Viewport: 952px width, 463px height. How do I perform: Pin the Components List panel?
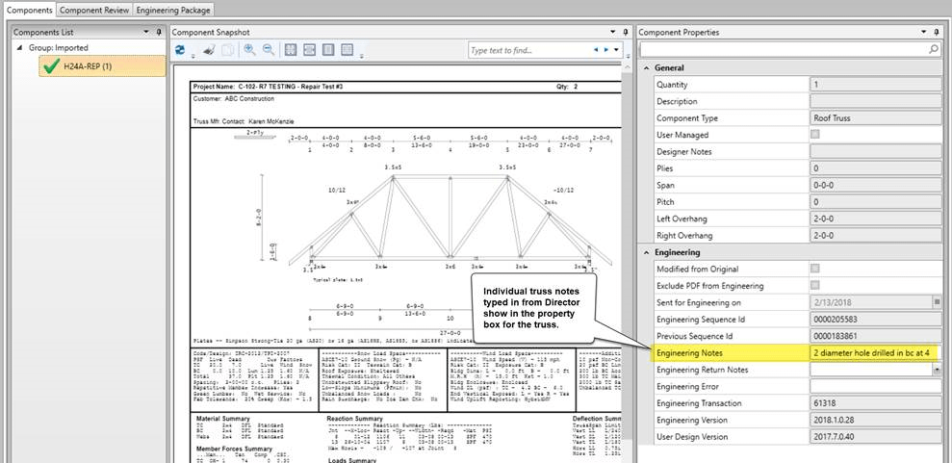click(x=159, y=32)
